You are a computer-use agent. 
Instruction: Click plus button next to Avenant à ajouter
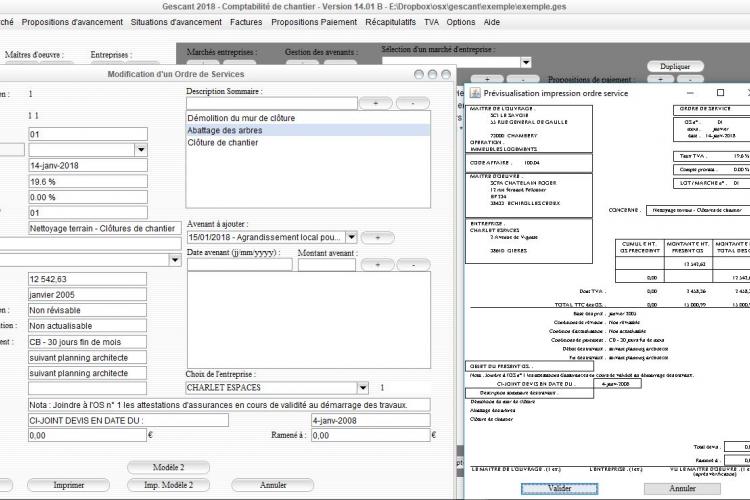coord(377,237)
